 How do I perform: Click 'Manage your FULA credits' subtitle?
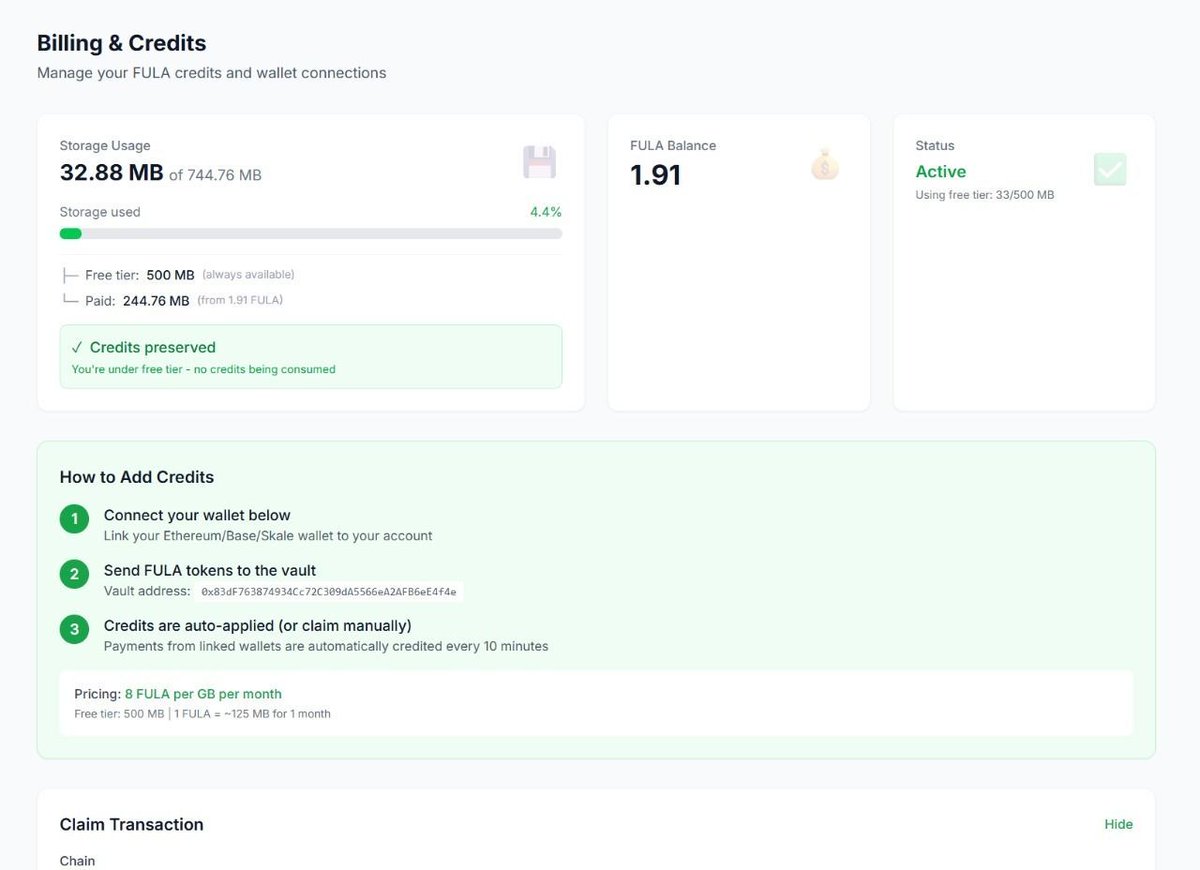coord(212,73)
